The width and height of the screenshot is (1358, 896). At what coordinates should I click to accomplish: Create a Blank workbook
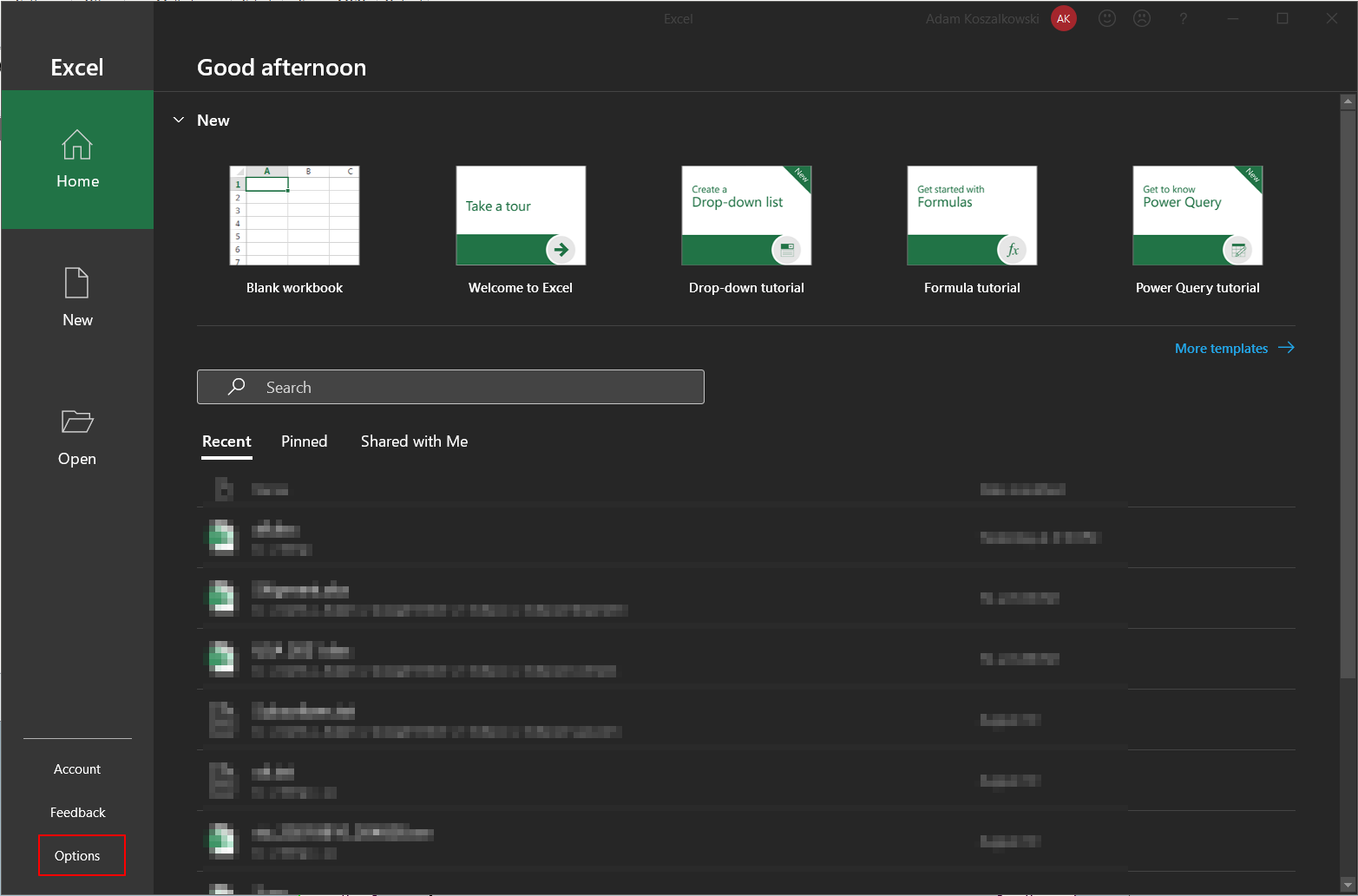(x=294, y=216)
